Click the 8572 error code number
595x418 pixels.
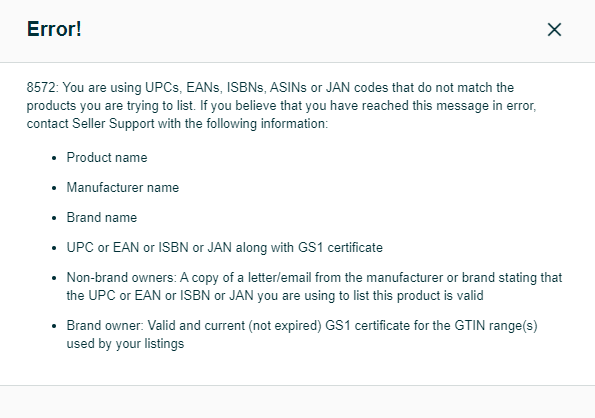pyautogui.click(x=41, y=88)
